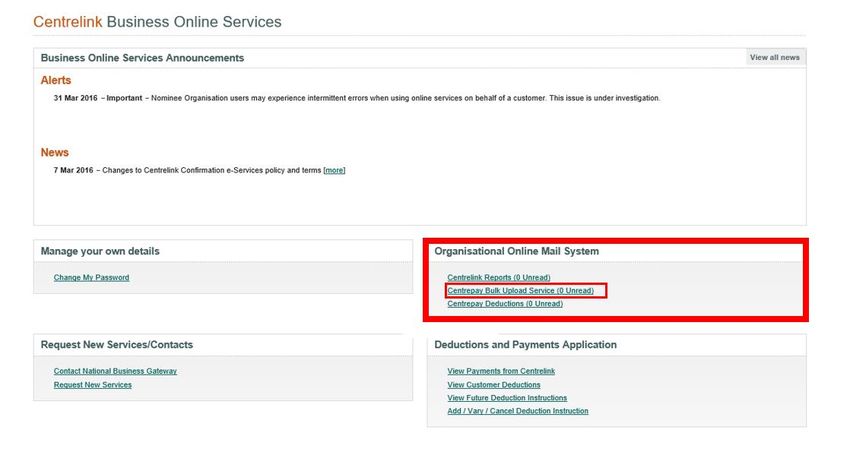Click the 31 Mar 2016 alert text

357,98
